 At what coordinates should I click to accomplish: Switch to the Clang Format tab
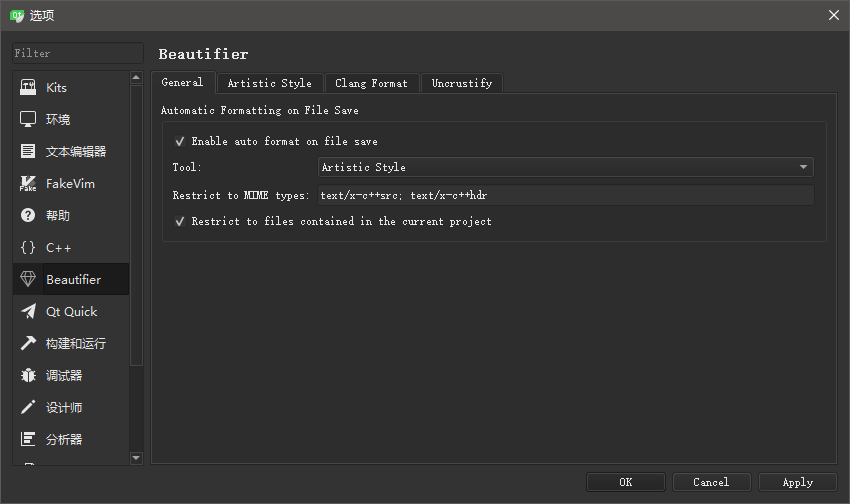(371, 84)
